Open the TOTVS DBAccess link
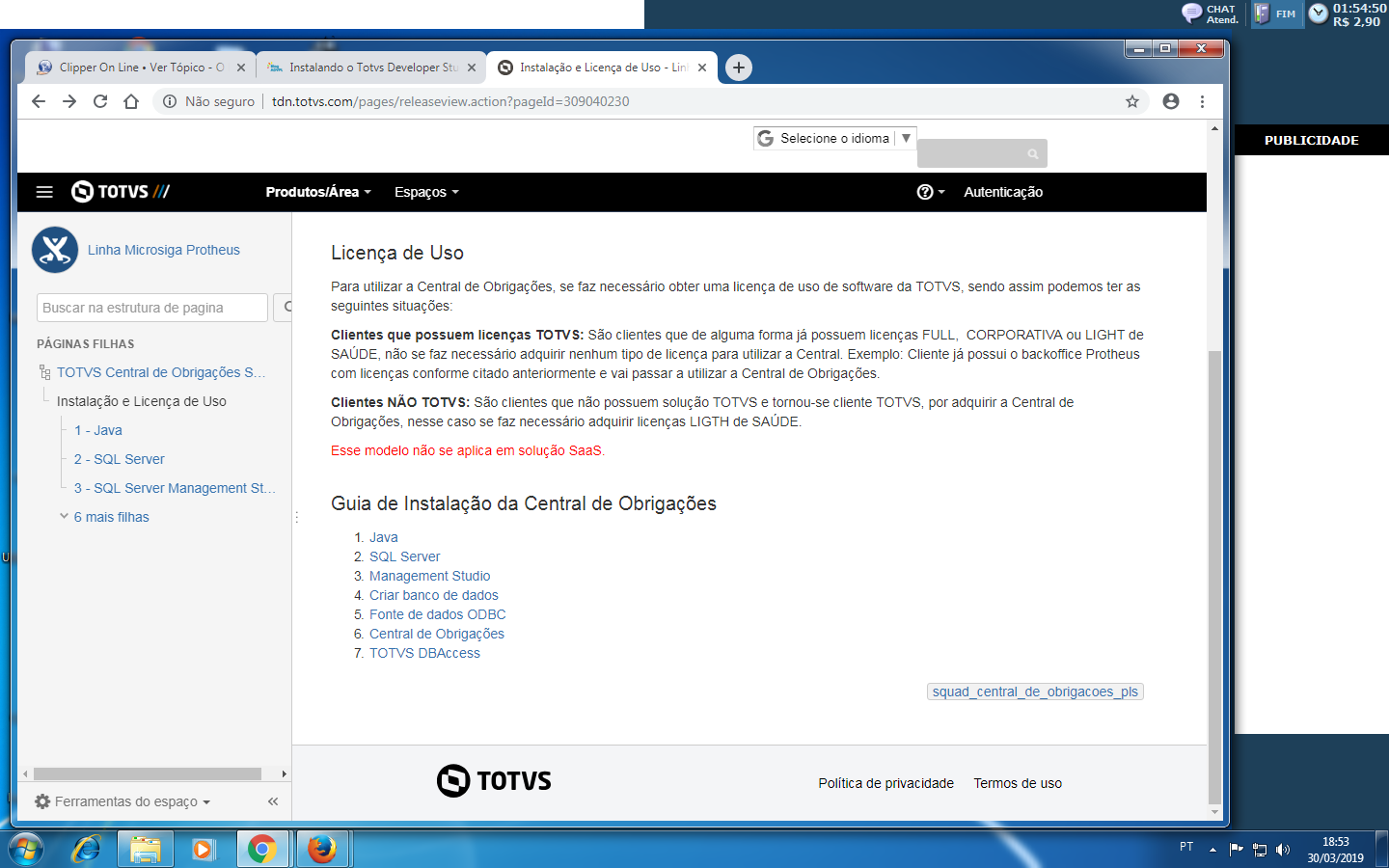Image resolution: width=1389 pixels, height=868 pixels. (424, 653)
